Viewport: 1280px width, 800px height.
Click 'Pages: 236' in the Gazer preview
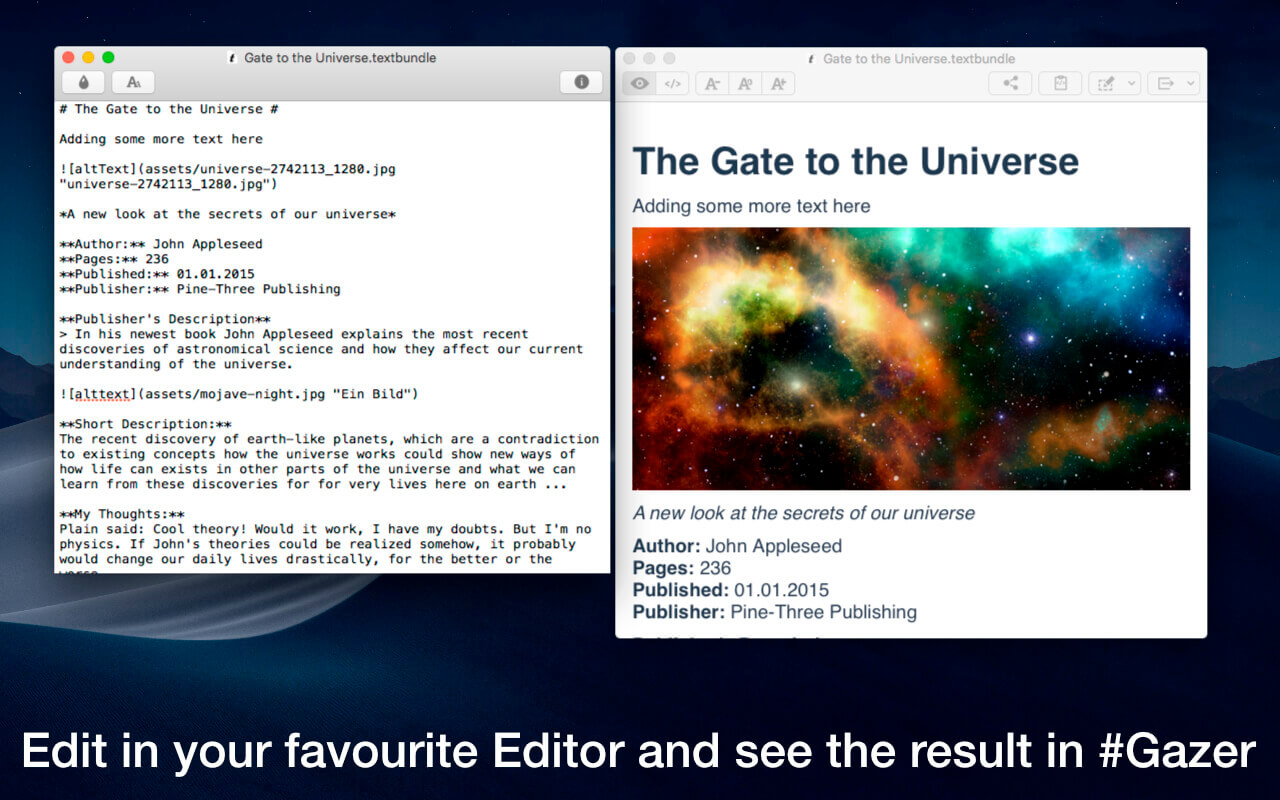click(x=682, y=568)
